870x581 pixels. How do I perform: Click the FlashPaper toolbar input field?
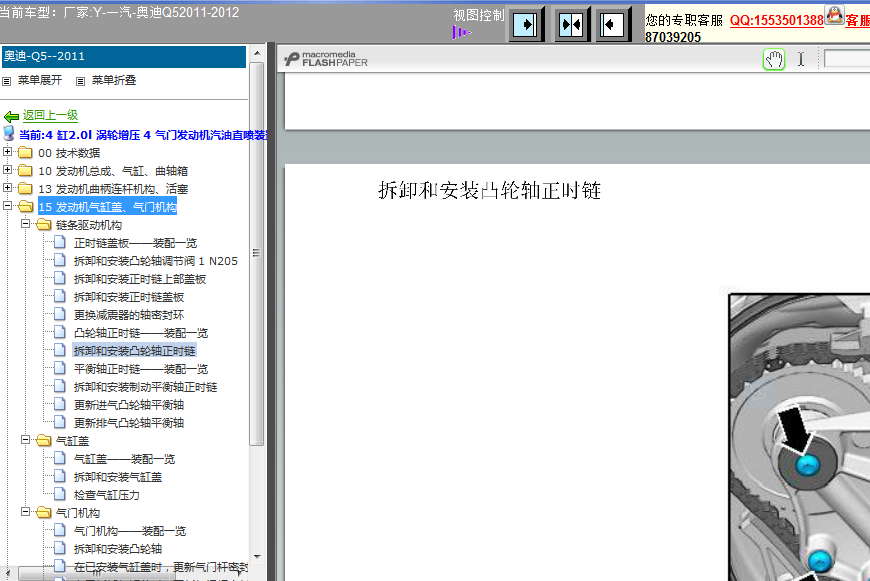tap(847, 58)
